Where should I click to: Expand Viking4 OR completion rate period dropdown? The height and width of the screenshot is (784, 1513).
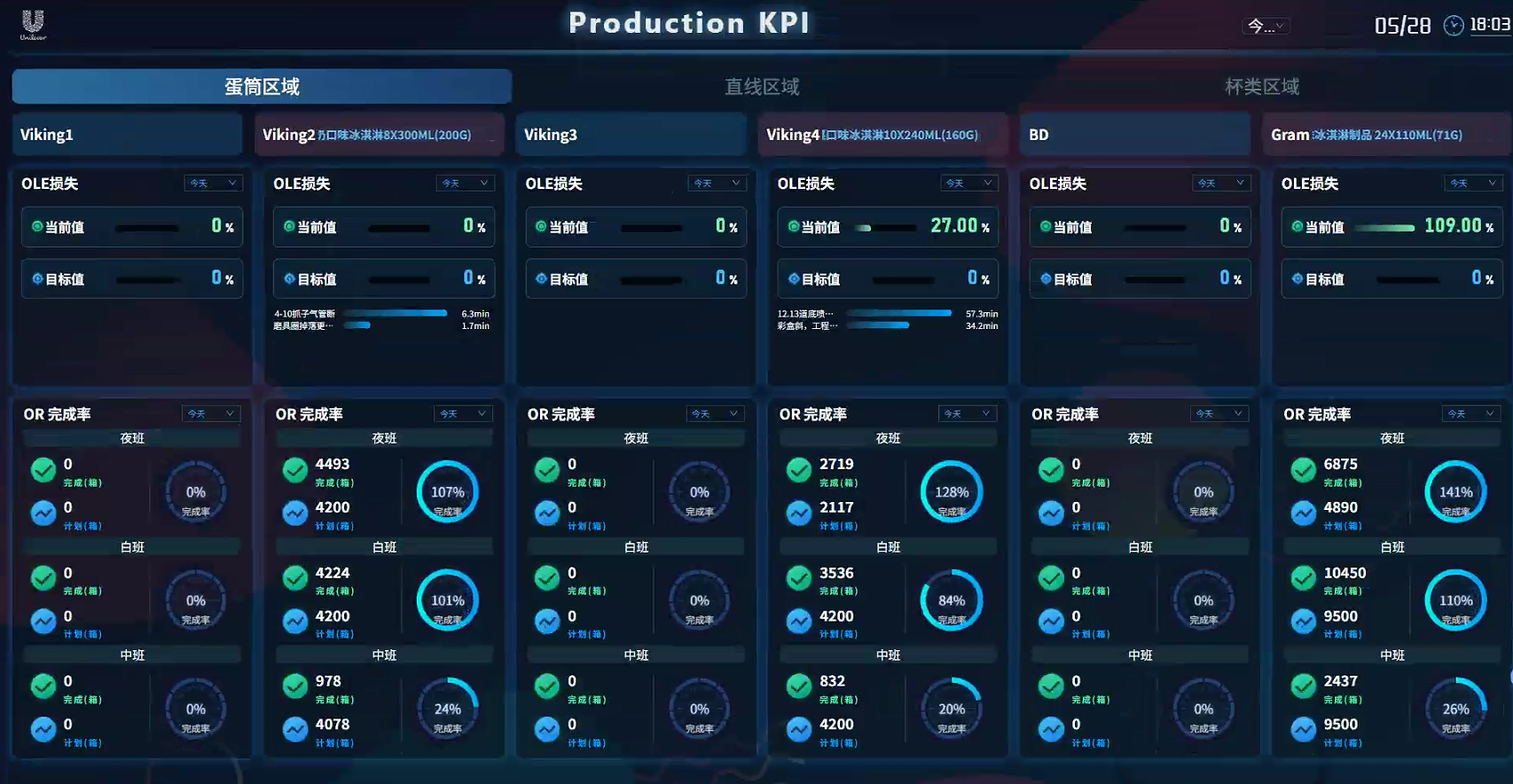coord(968,414)
